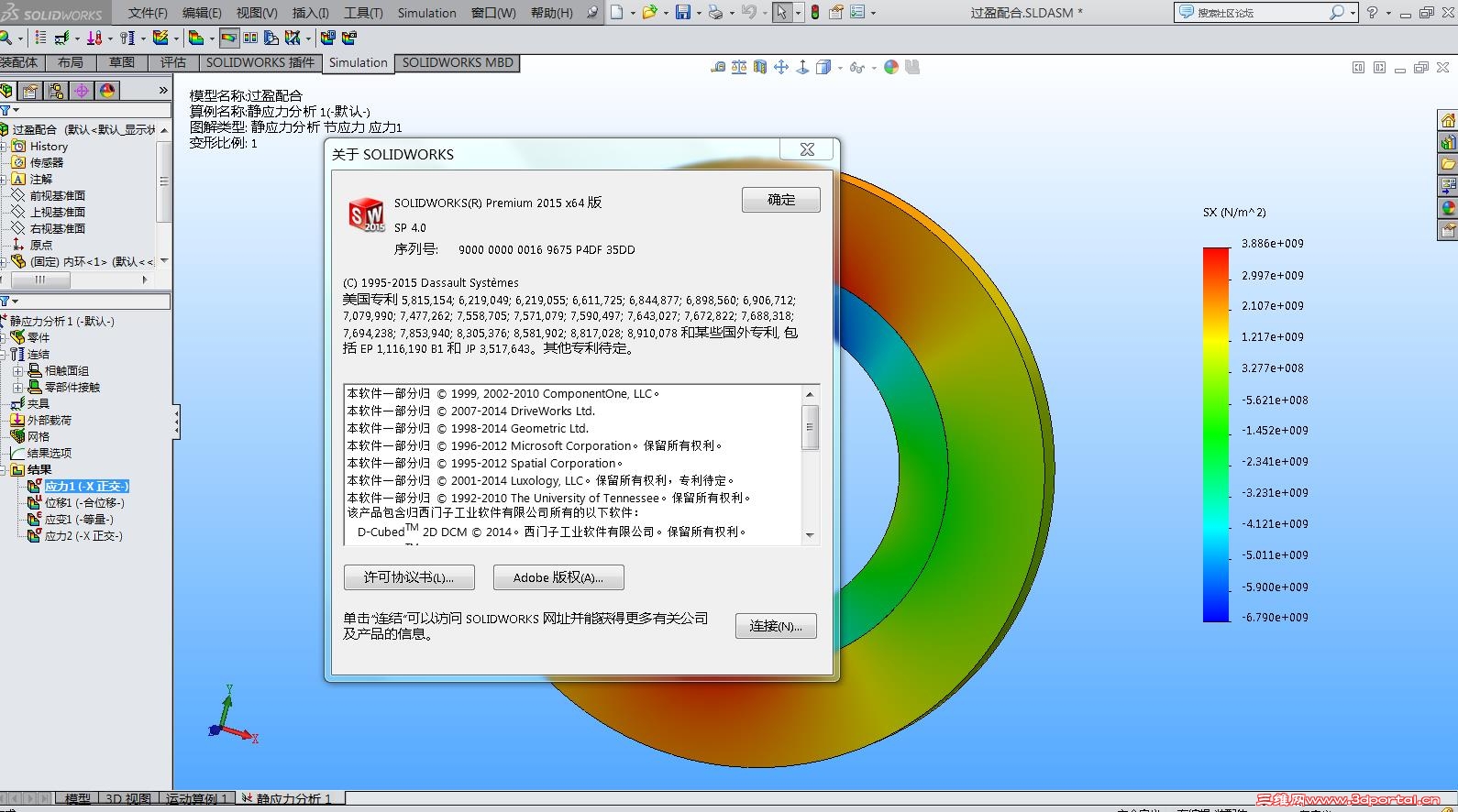The image size is (1458, 812).
Task: Click the 连接(N)... button
Action: [x=776, y=626]
